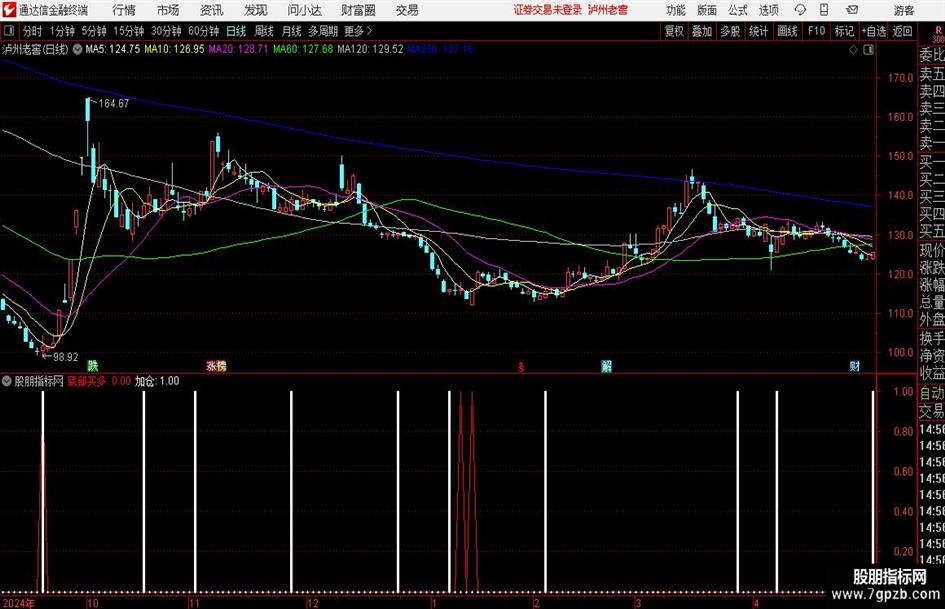This screenshot has height=609, width=945.
Task: Switch to the 1分钟 period tab
Action: [x=62, y=31]
